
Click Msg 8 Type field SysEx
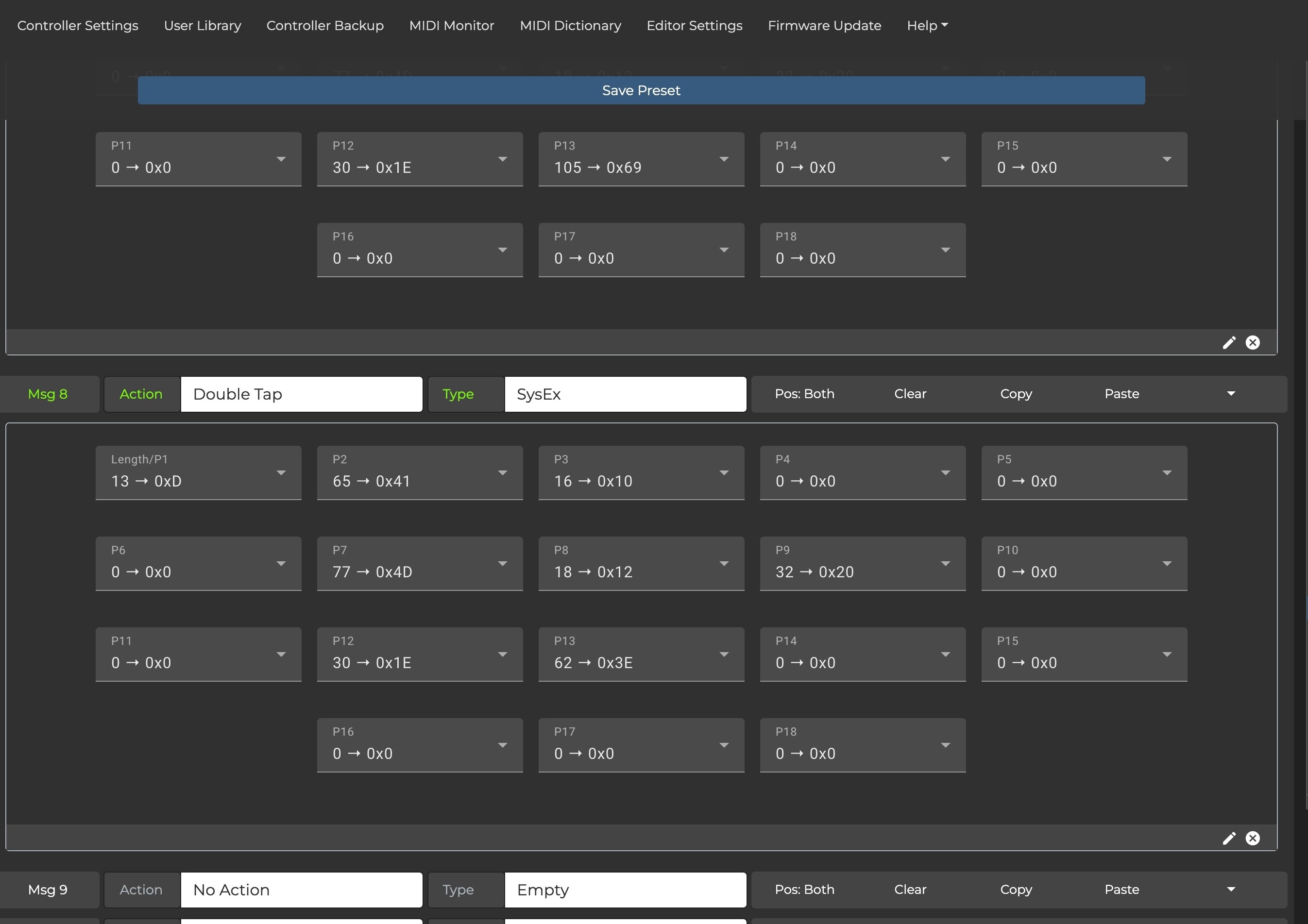click(x=625, y=394)
